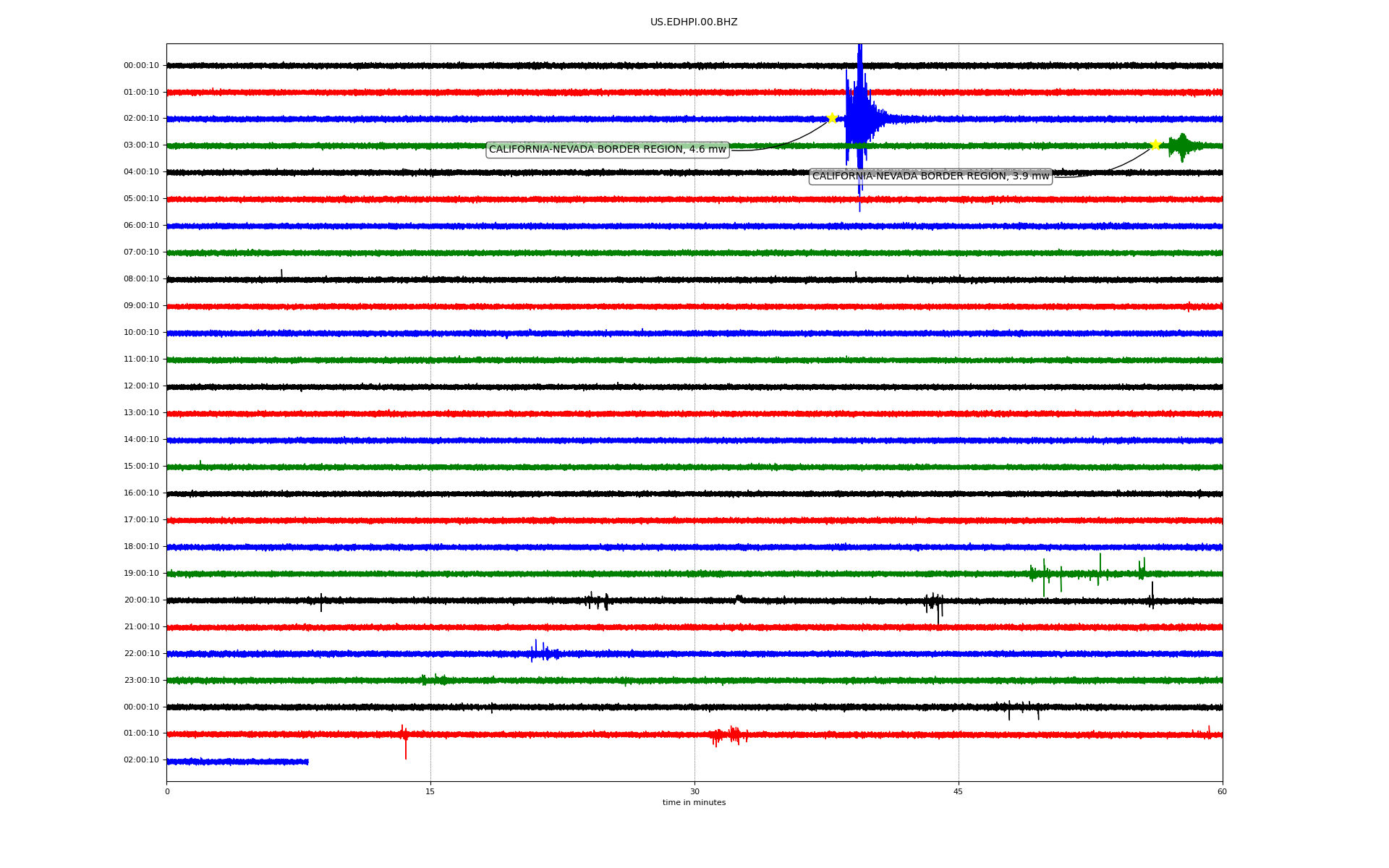Click the blue spike cluster on the 22:00:10 trace
1389x868 pixels.
coord(543,652)
